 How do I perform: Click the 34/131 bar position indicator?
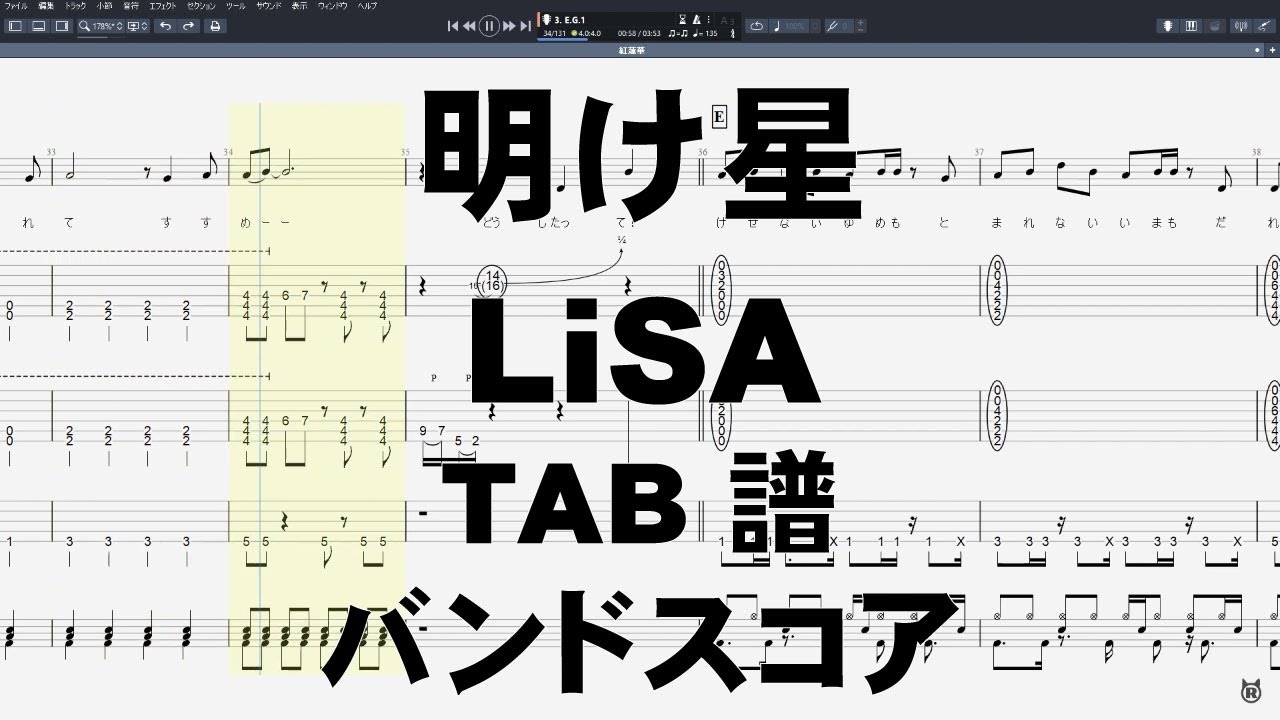pos(553,33)
